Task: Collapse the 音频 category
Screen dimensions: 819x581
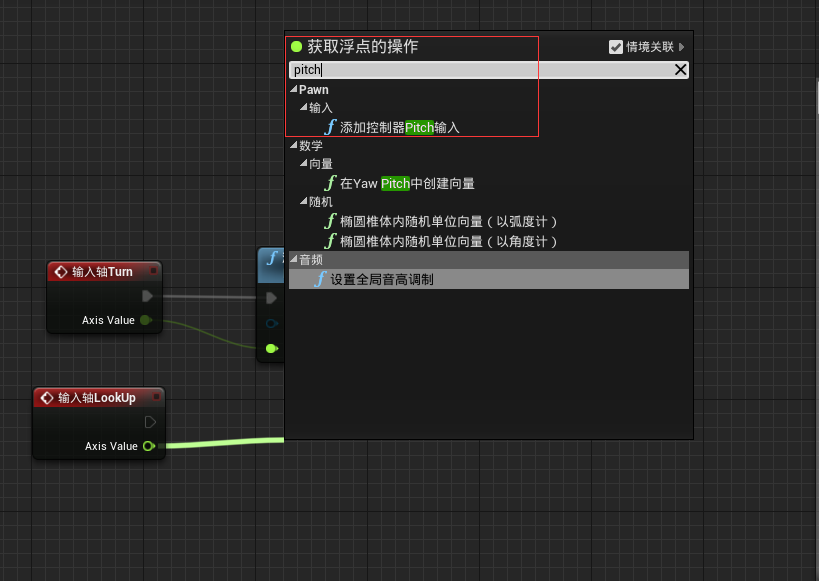Action: (x=294, y=259)
